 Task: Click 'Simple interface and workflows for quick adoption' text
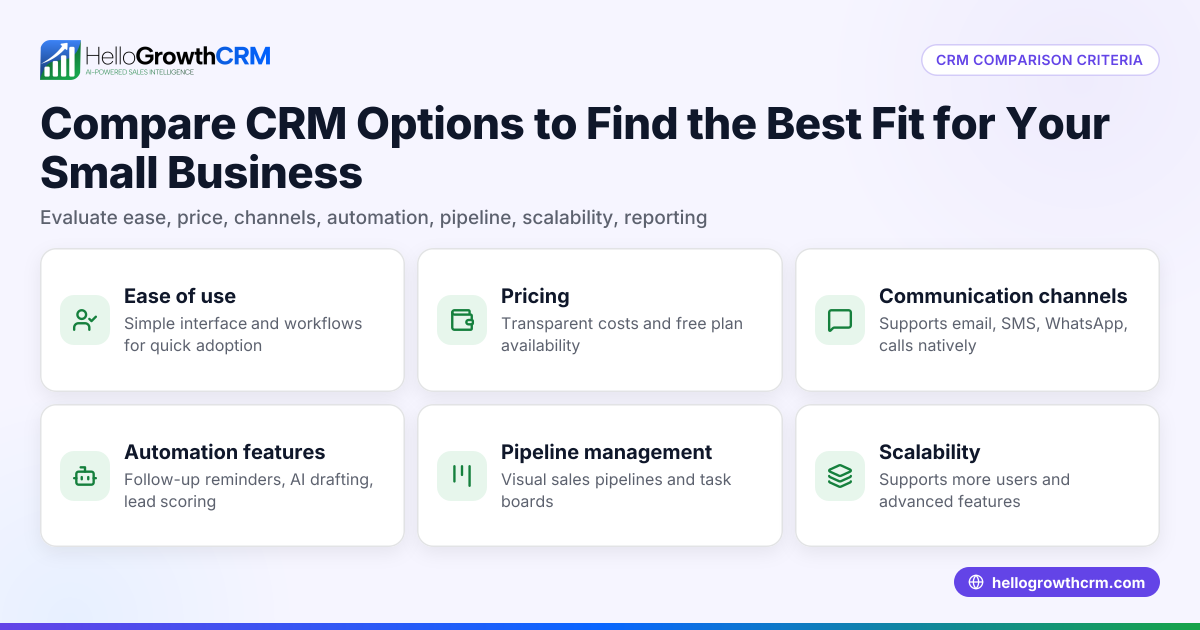(243, 335)
